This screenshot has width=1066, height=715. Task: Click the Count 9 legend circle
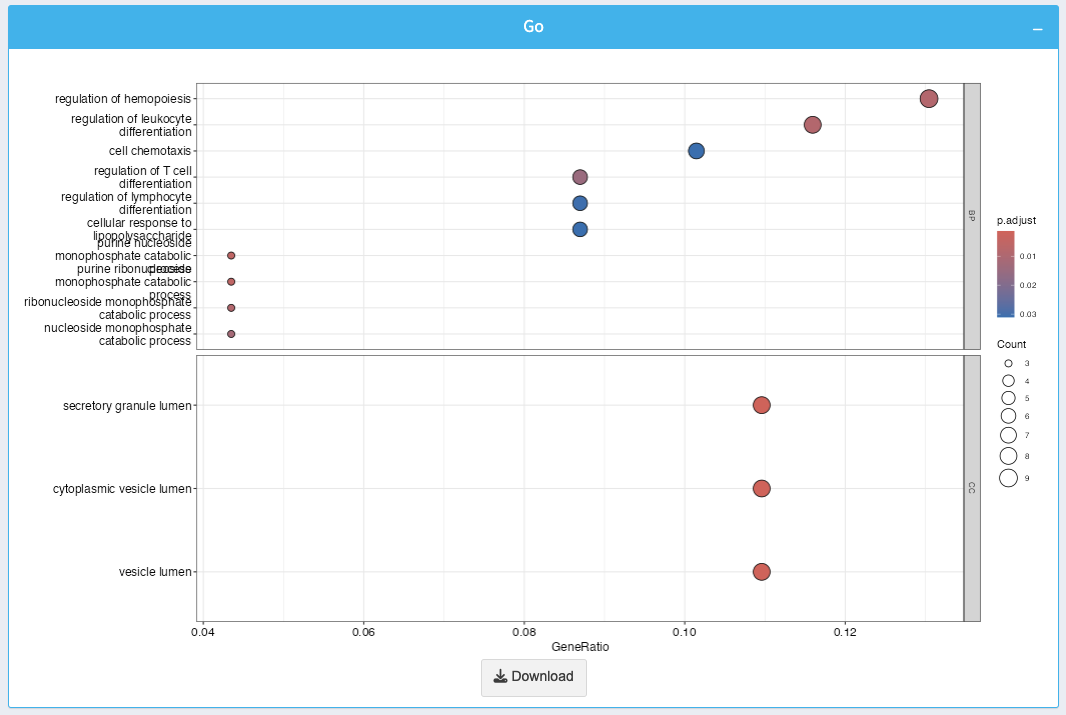tap(1008, 478)
